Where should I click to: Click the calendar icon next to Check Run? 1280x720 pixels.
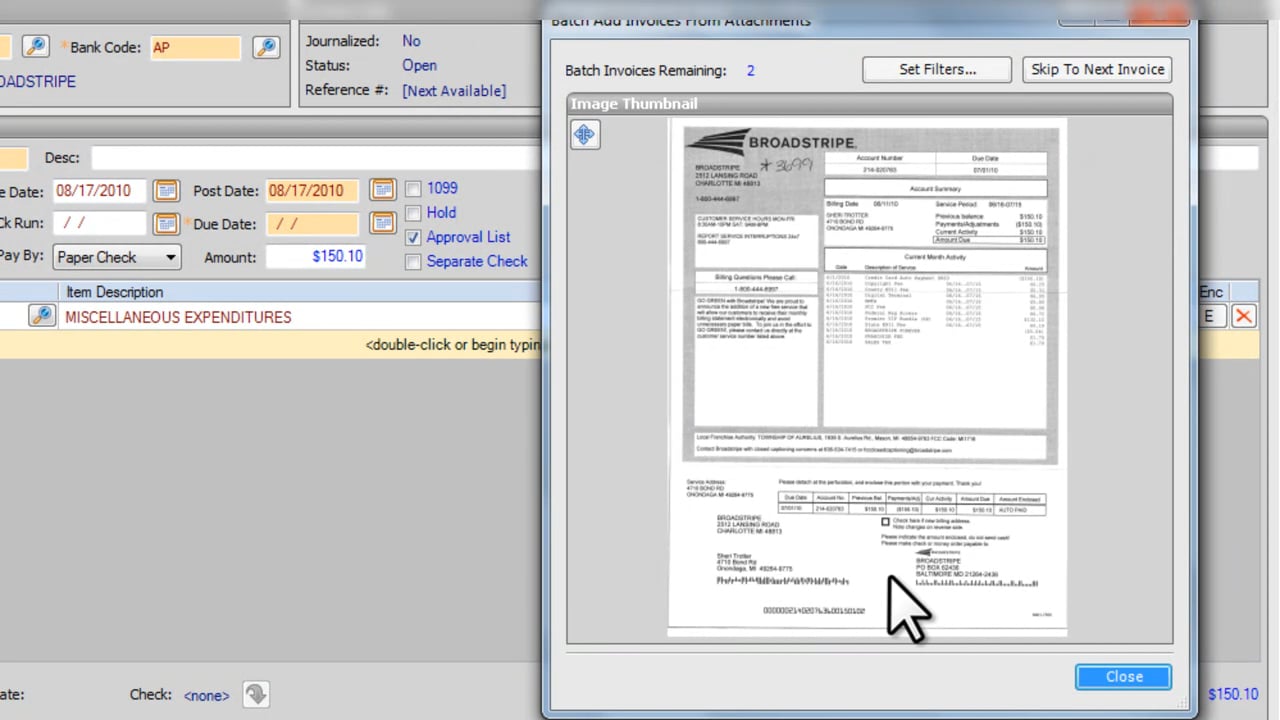166,223
